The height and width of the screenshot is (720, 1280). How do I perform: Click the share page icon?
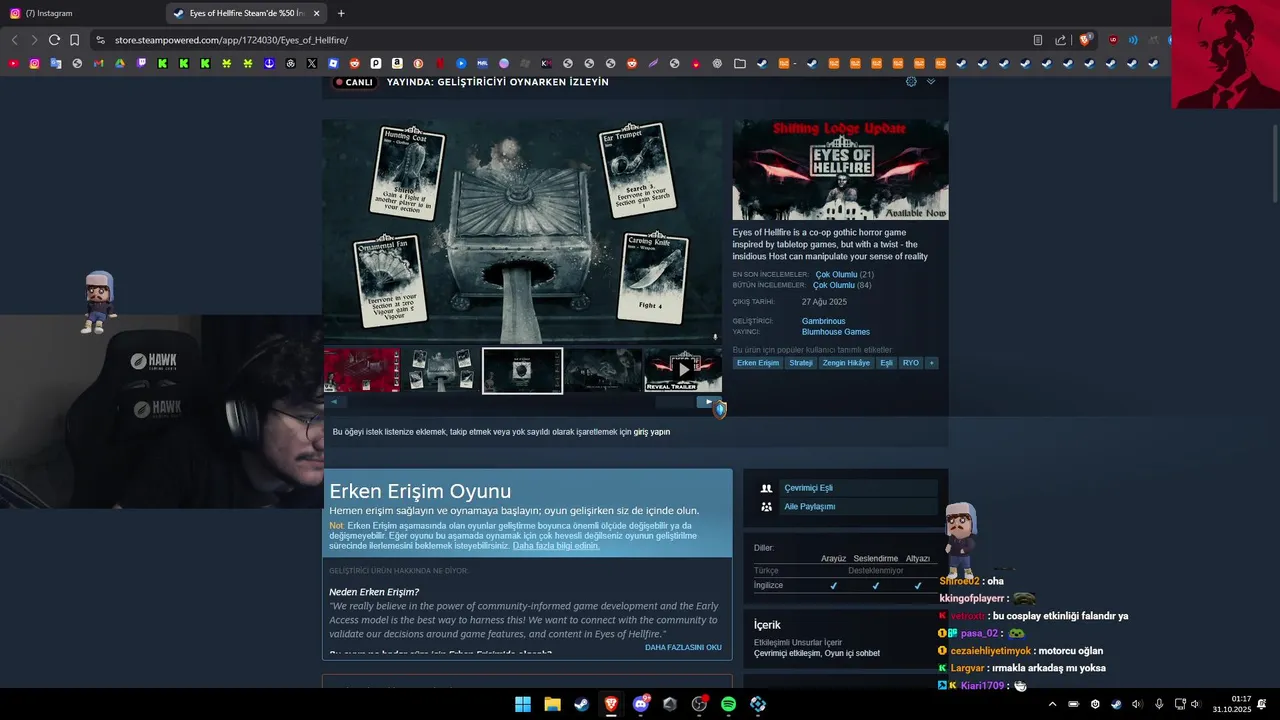1060,40
